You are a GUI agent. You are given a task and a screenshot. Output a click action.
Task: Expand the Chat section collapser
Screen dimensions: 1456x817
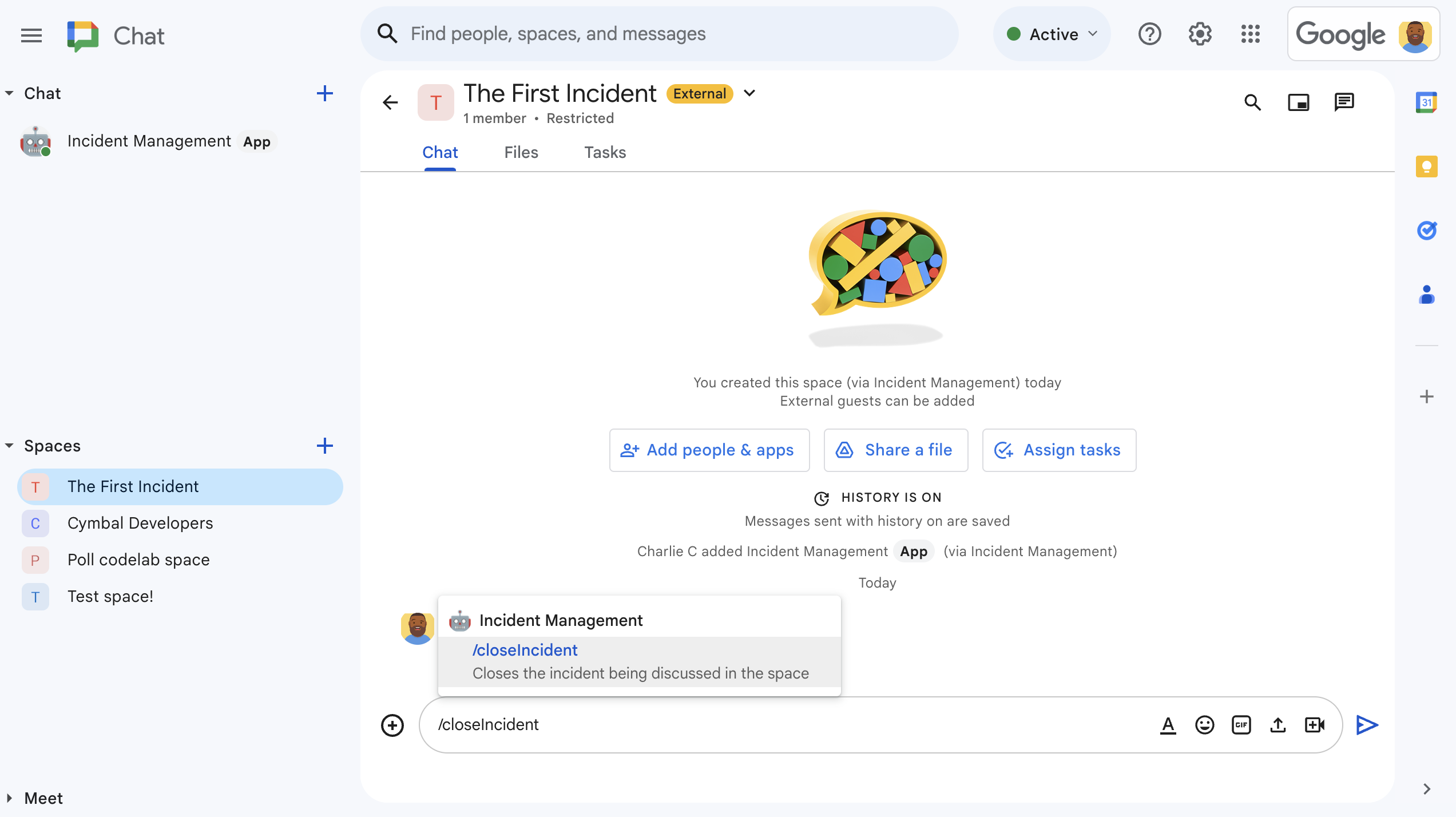[x=10, y=92]
